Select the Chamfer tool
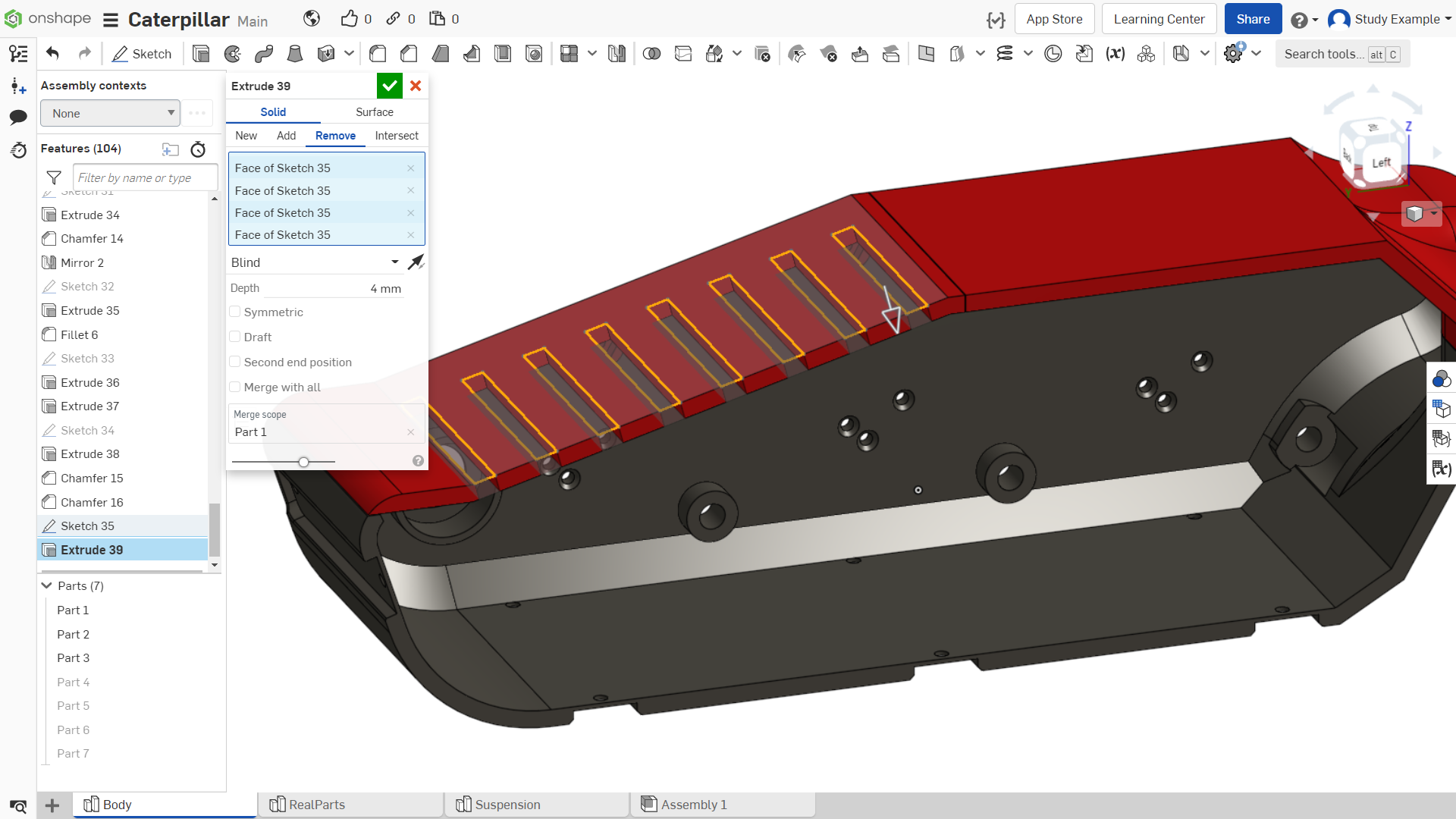1456x819 pixels. (409, 54)
